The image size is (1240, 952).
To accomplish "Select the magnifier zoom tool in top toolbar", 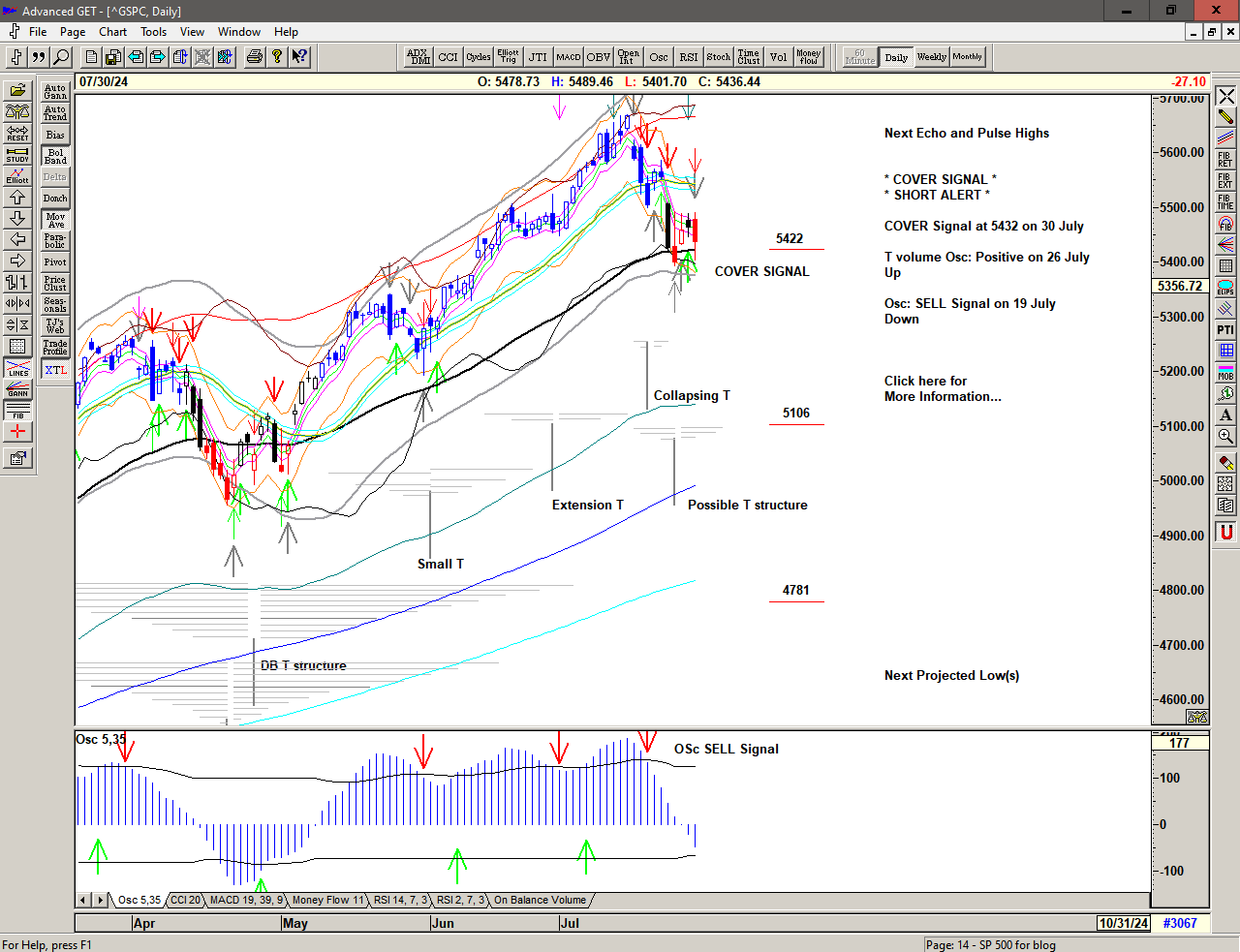I will click(x=61, y=57).
